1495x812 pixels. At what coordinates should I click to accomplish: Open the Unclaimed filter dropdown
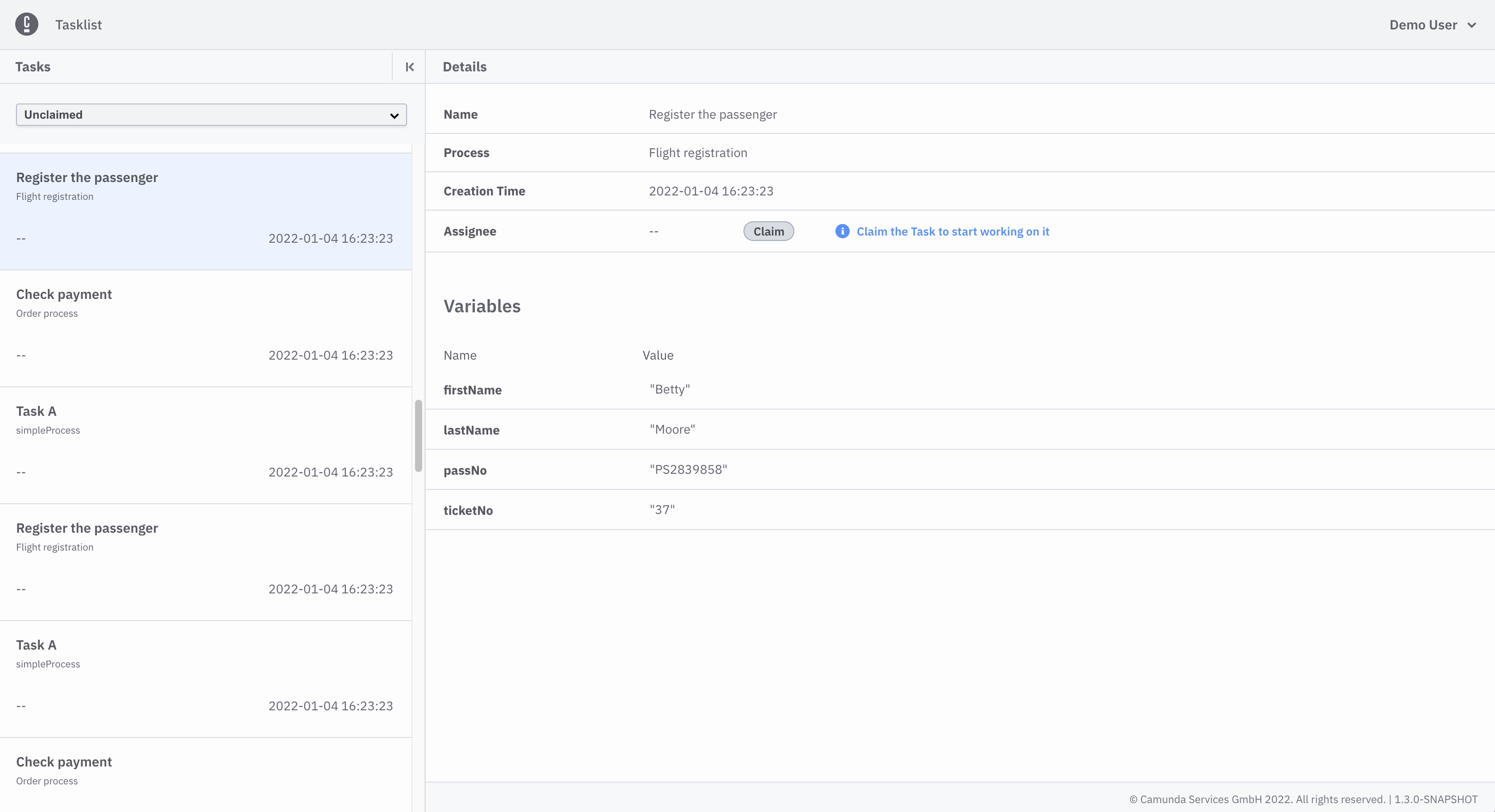[x=211, y=115]
